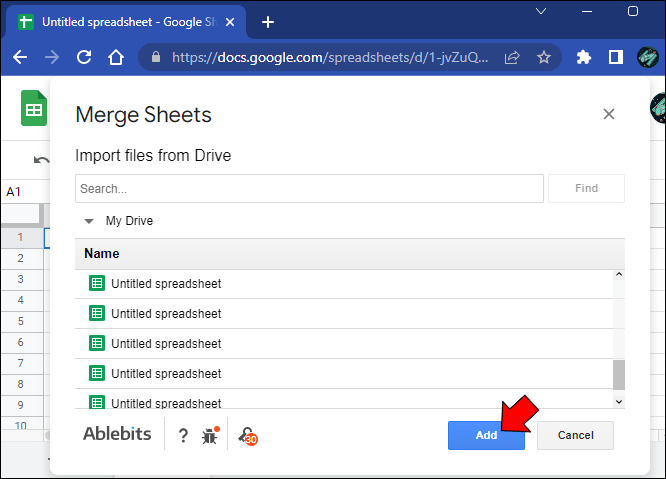Click the share page icon in address bar
666x479 pixels.
point(512,58)
